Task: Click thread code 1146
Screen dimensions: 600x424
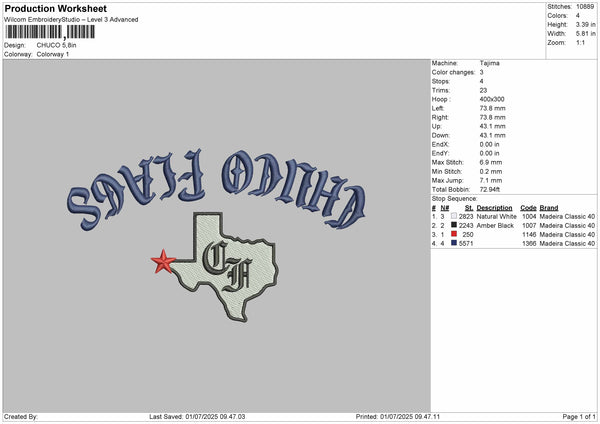Action: point(529,235)
